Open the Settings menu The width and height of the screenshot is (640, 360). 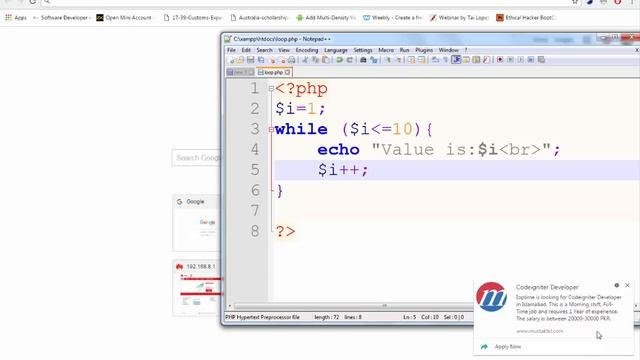[362, 50]
